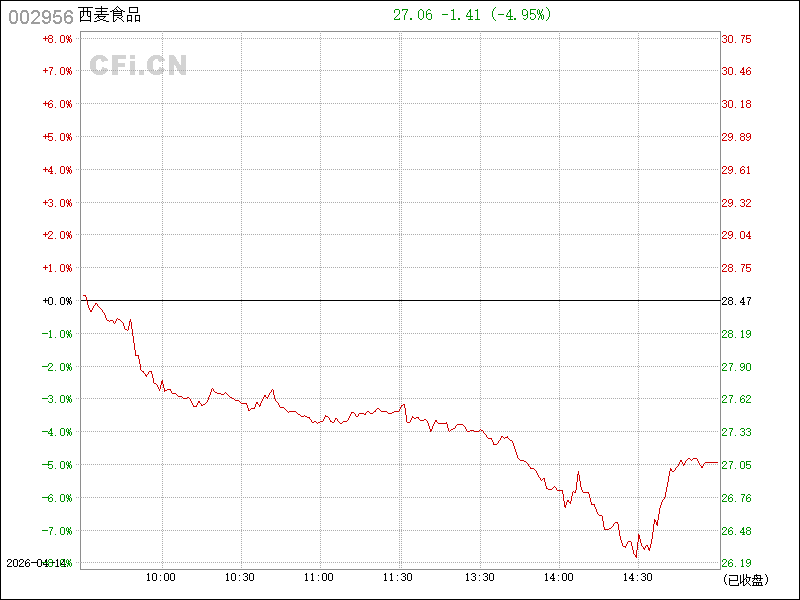
Task: Click the 11:30 time axis label
Action: (x=399, y=577)
